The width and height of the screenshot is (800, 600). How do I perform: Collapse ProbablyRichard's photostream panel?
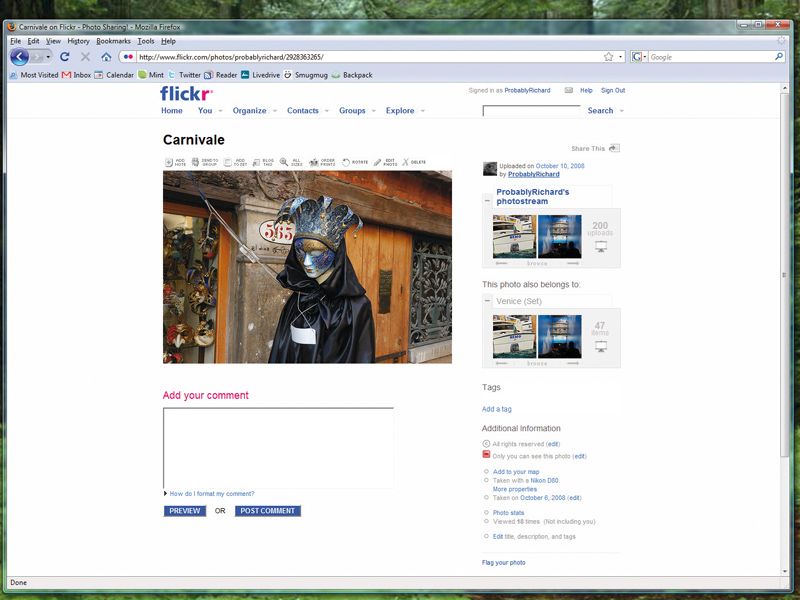coord(487,201)
